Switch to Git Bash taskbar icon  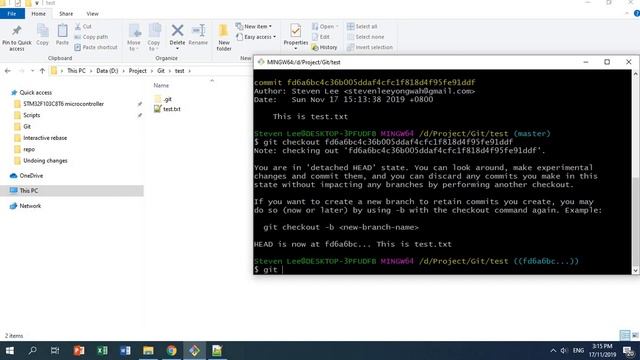[x=194, y=351]
